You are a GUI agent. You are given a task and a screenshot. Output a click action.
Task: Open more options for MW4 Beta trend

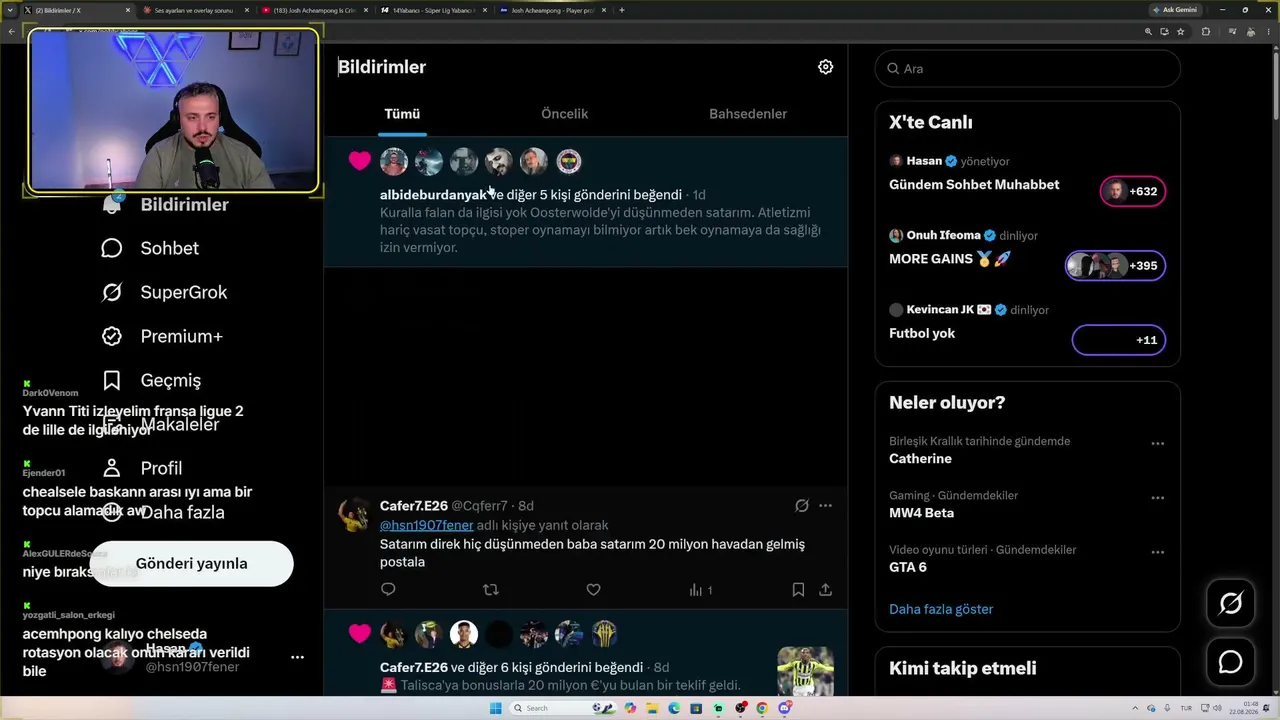[1157, 497]
